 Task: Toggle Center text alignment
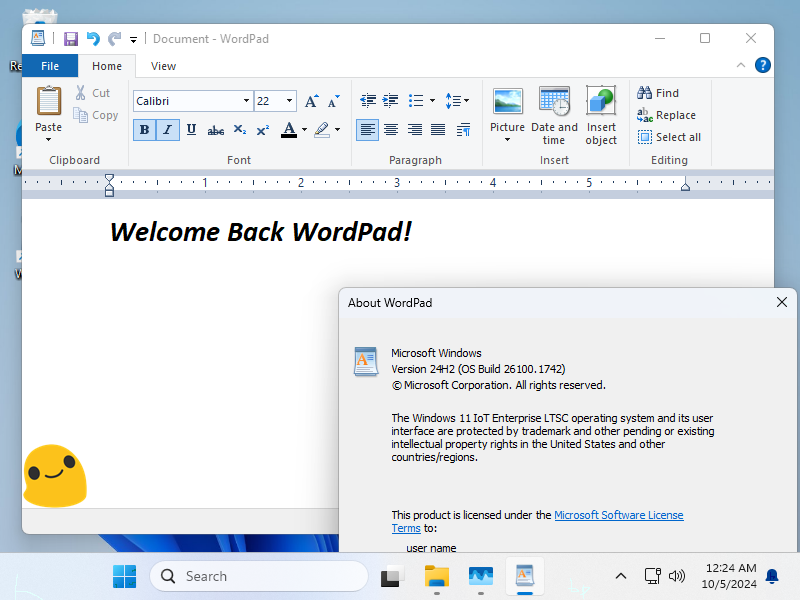pyautogui.click(x=391, y=130)
